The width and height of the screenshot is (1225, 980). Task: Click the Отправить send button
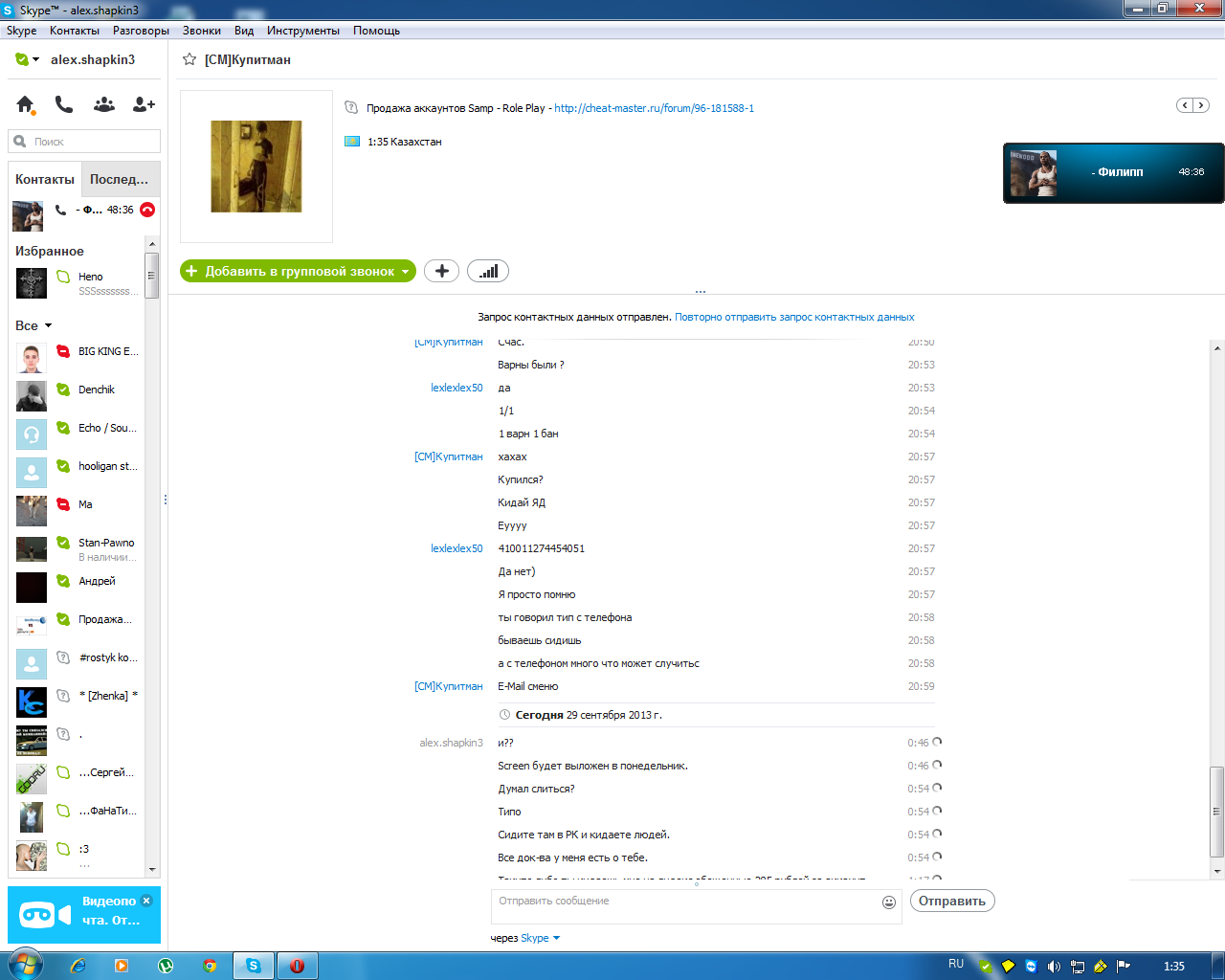952,901
